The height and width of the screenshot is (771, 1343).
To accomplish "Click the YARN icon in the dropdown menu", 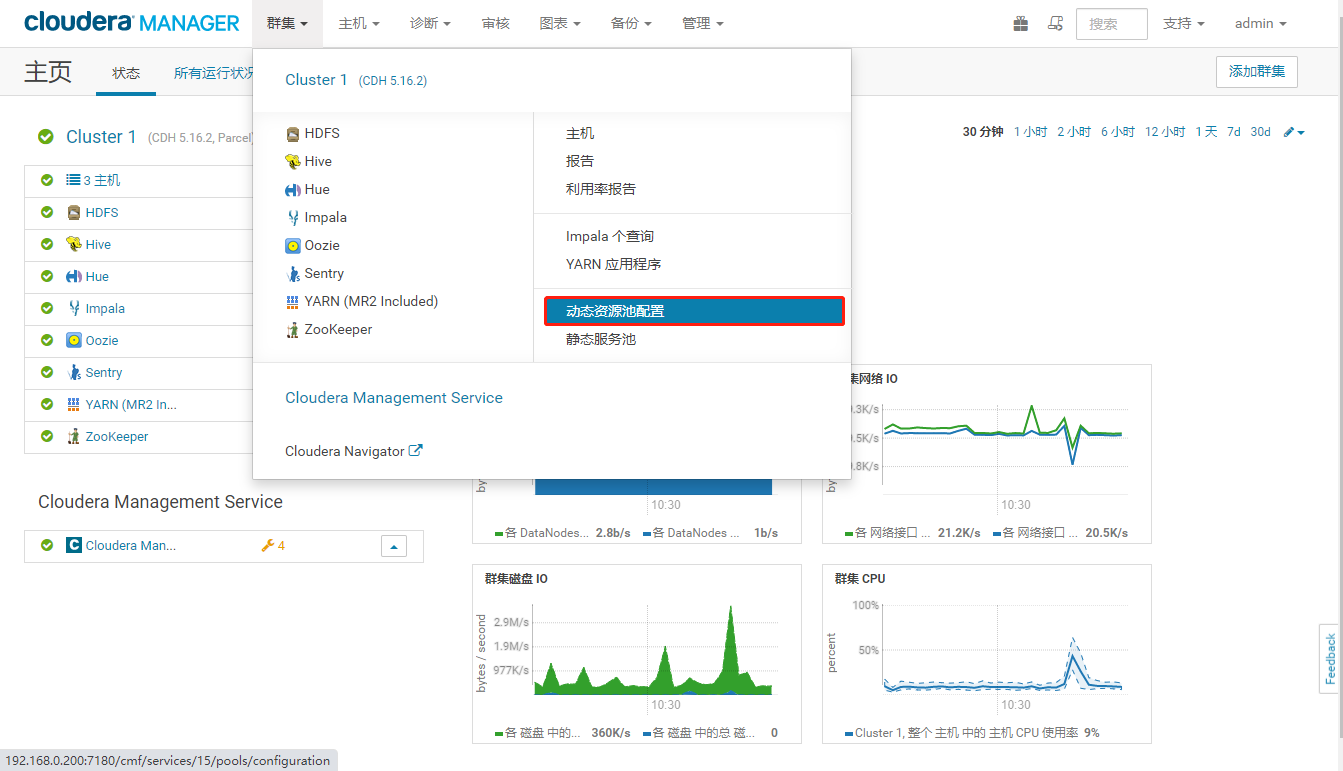I will pyautogui.click(x=293, y=301).
